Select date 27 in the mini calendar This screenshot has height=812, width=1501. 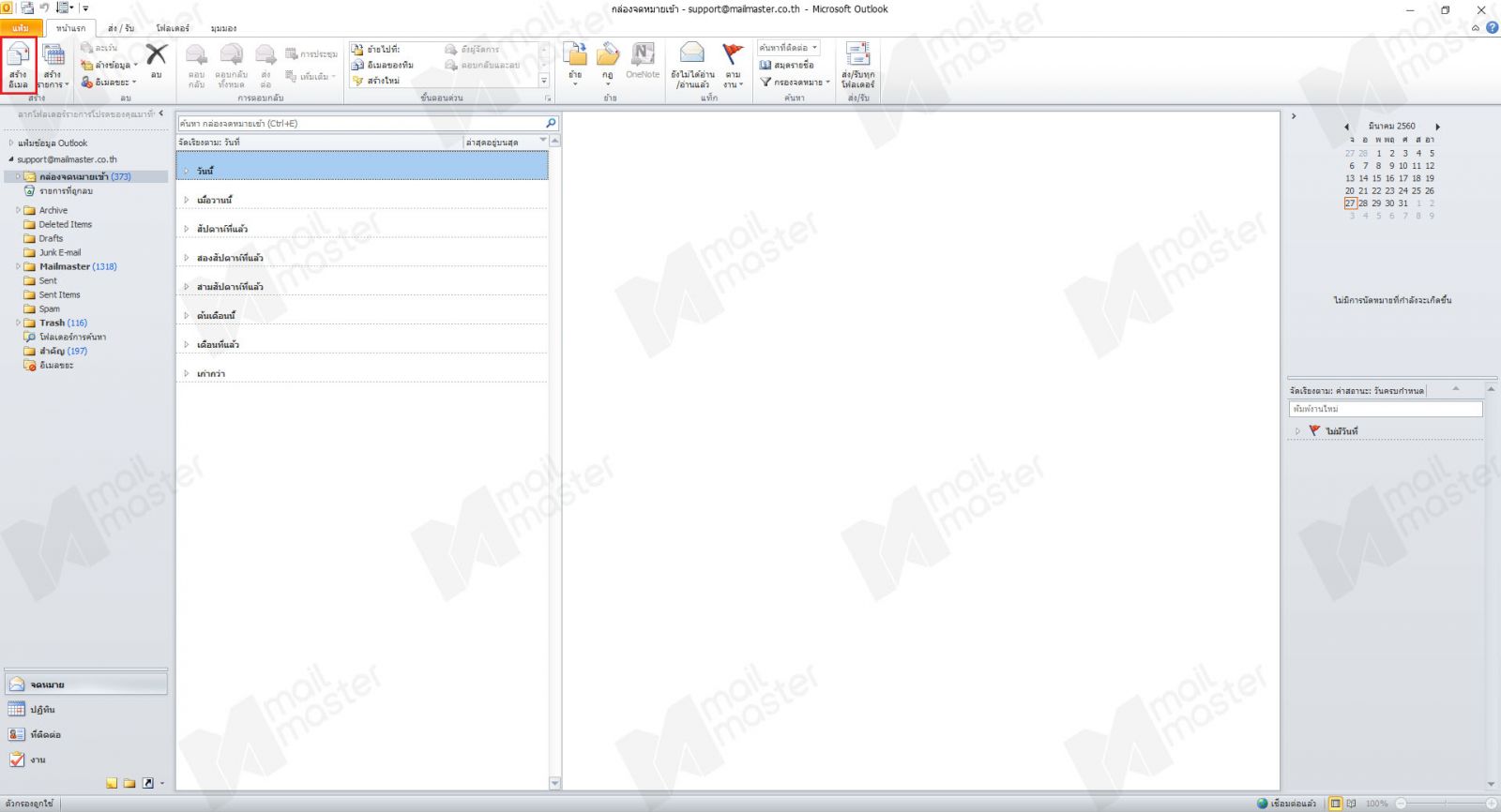click(1349, 203)
